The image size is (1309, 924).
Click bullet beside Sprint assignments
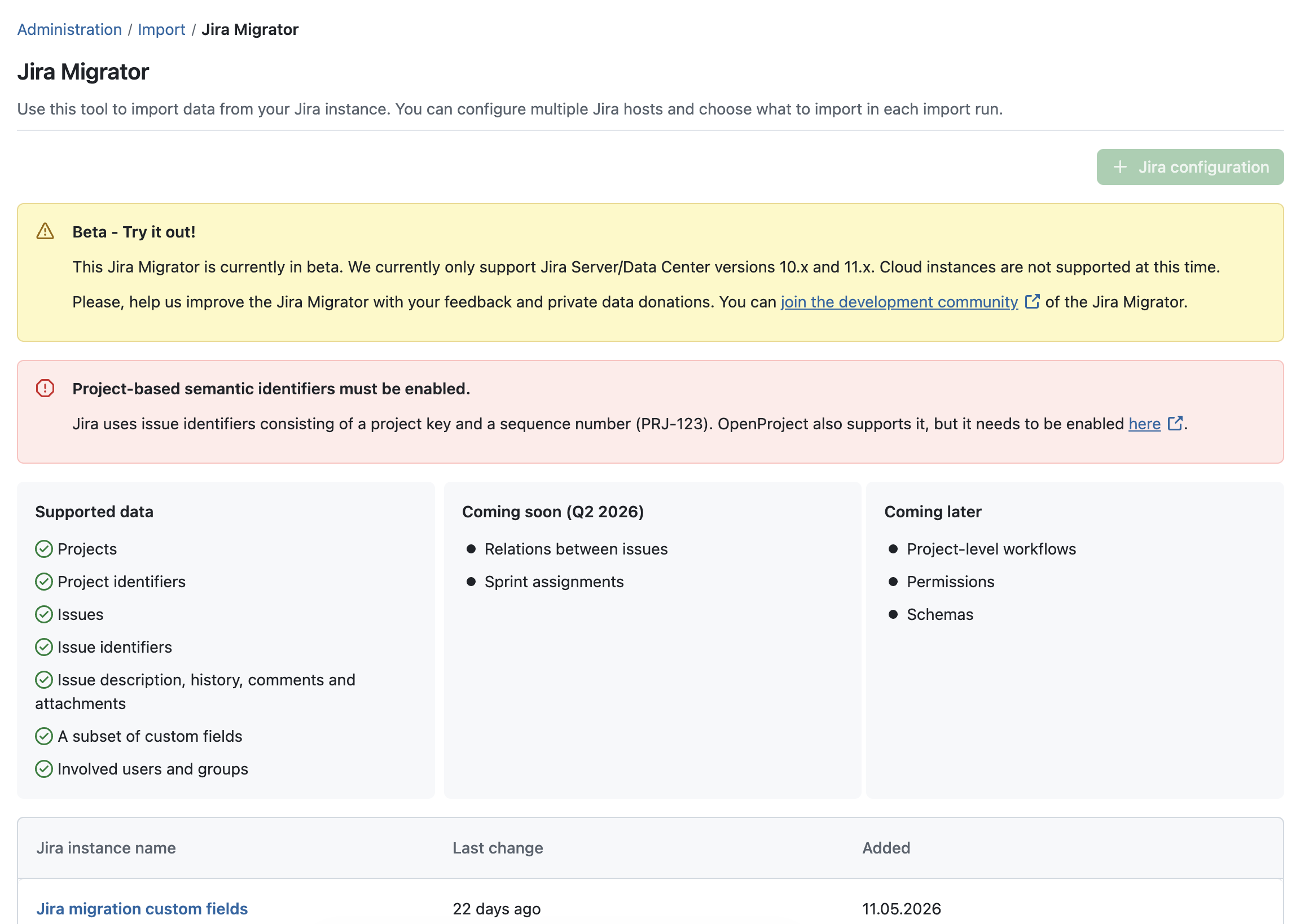pyautogui.click(x=471, y=582)
